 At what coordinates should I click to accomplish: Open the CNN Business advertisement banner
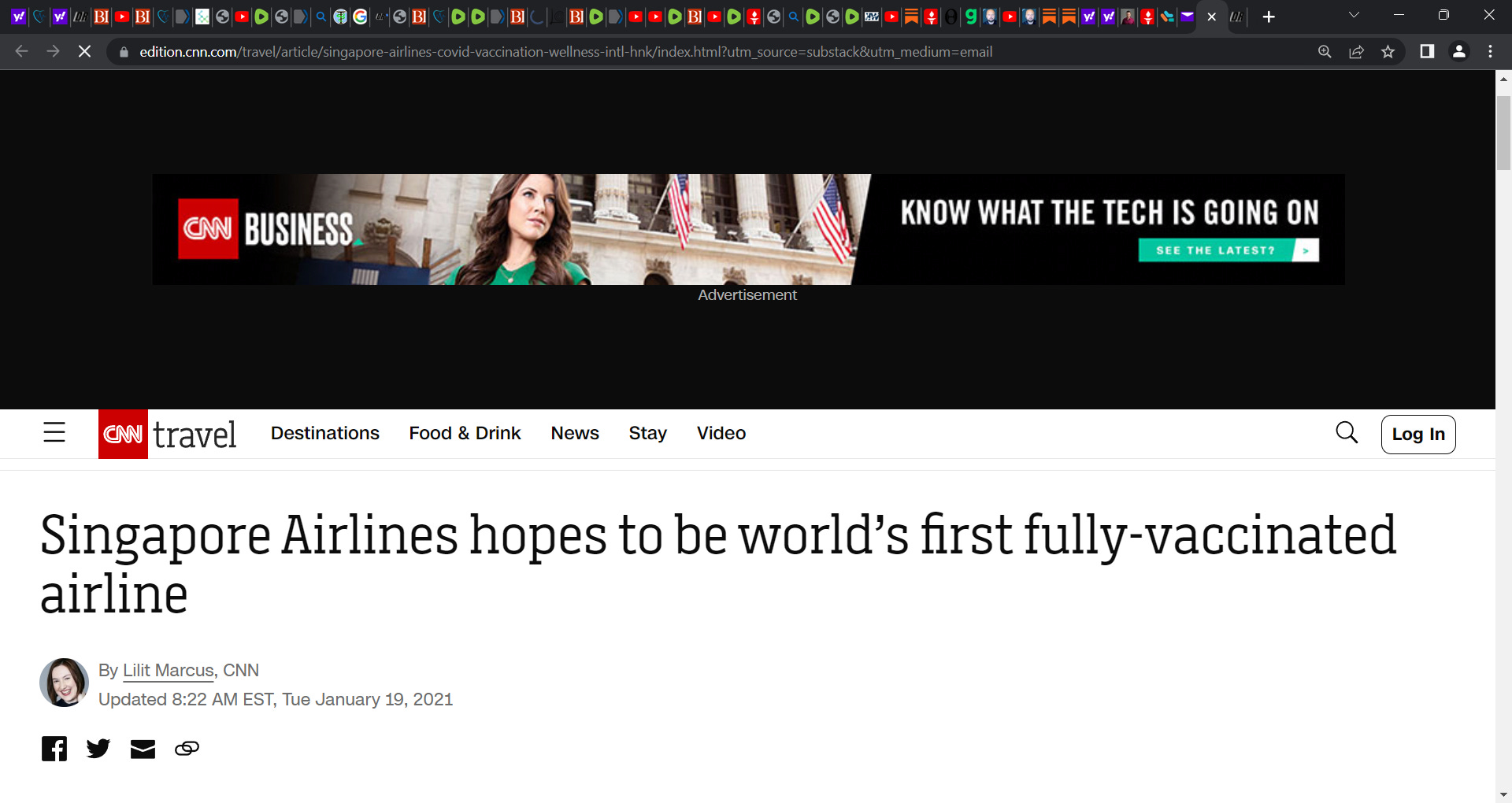[x=748, y=229]
